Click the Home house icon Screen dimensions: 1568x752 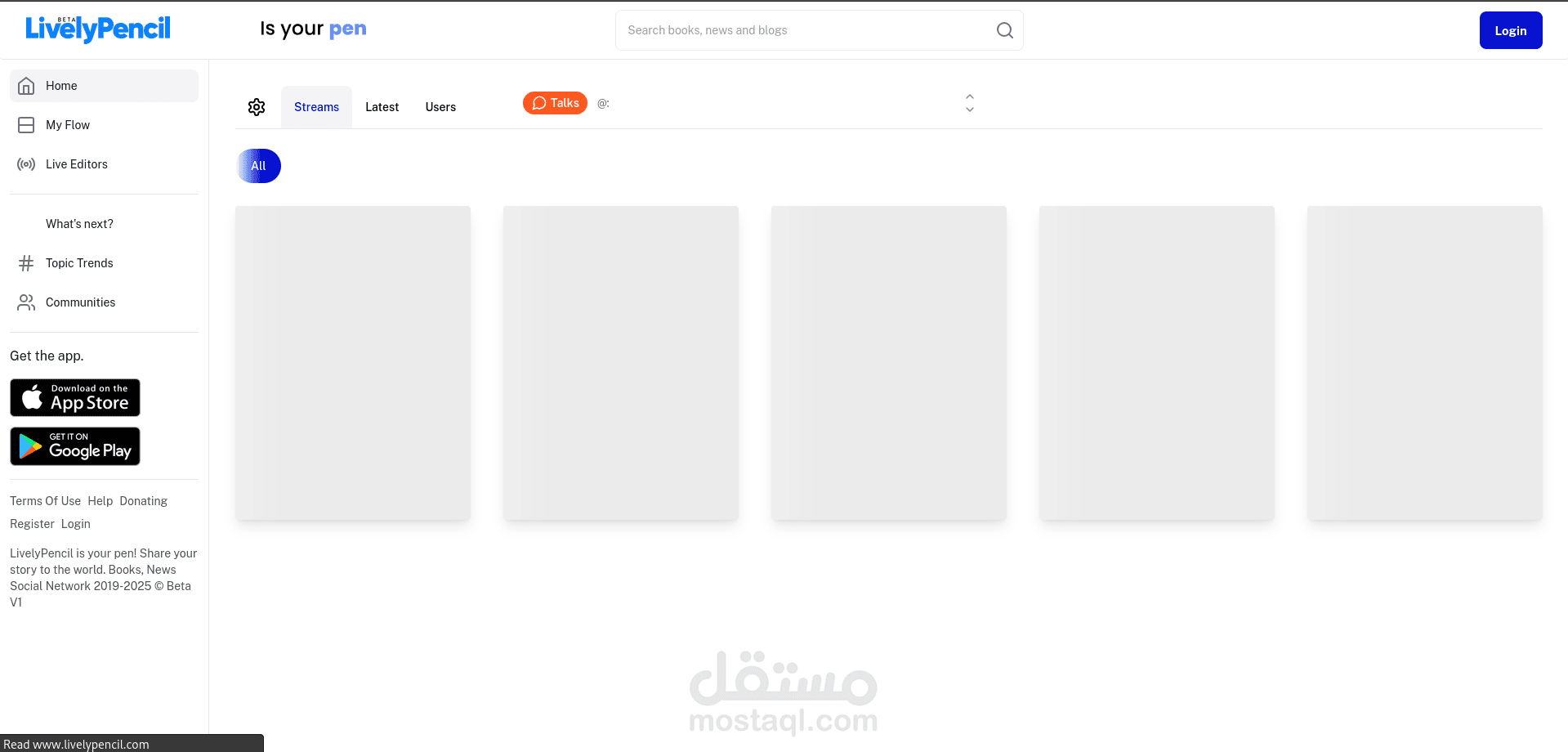26,86
